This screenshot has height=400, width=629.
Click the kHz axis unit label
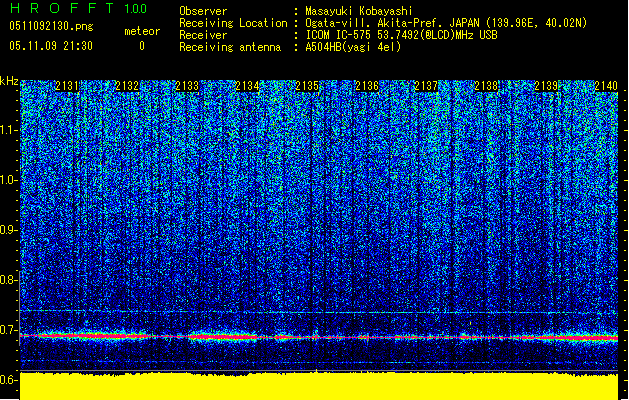[x=9, y=81]
